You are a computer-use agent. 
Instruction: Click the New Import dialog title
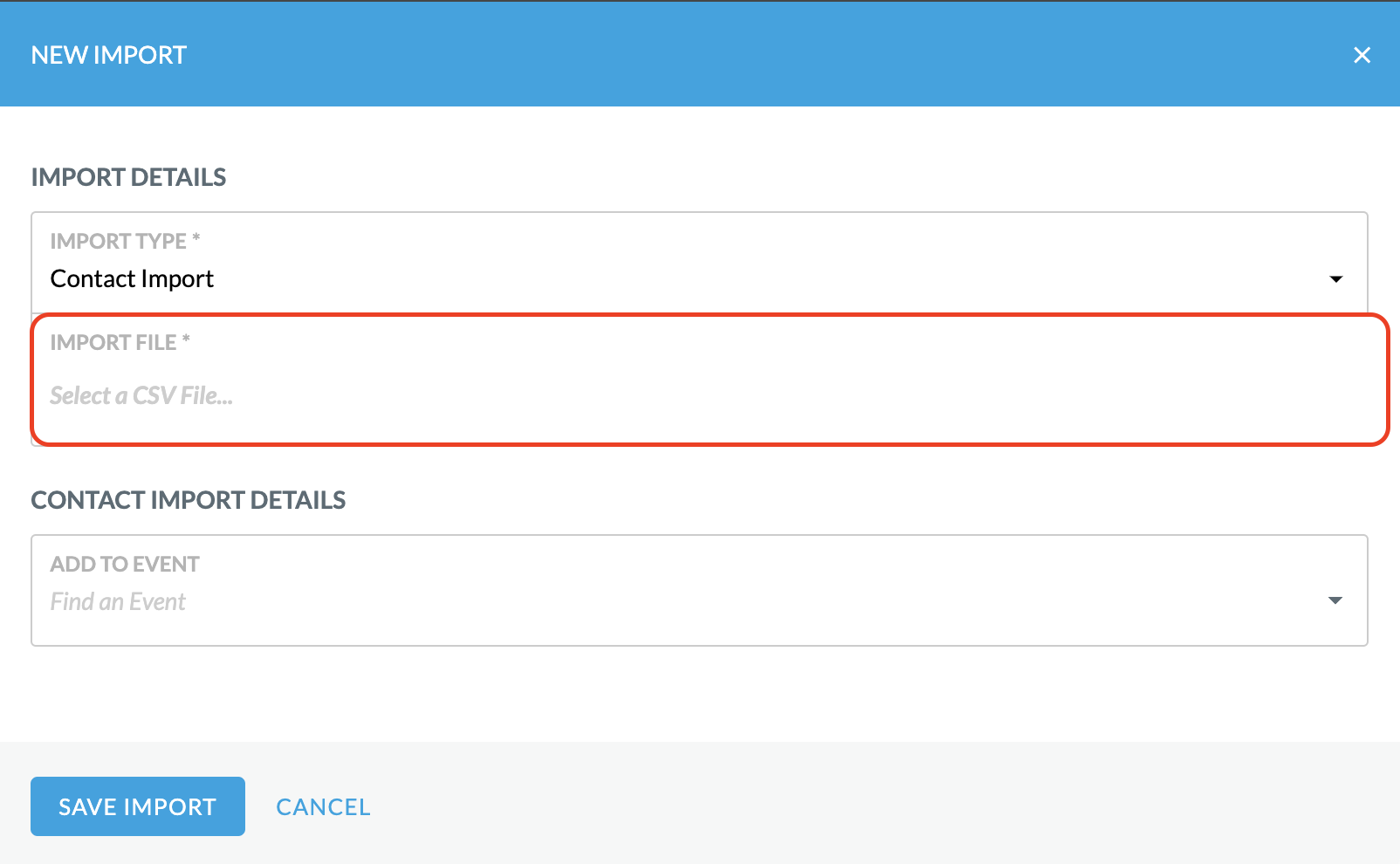point(109,55)
